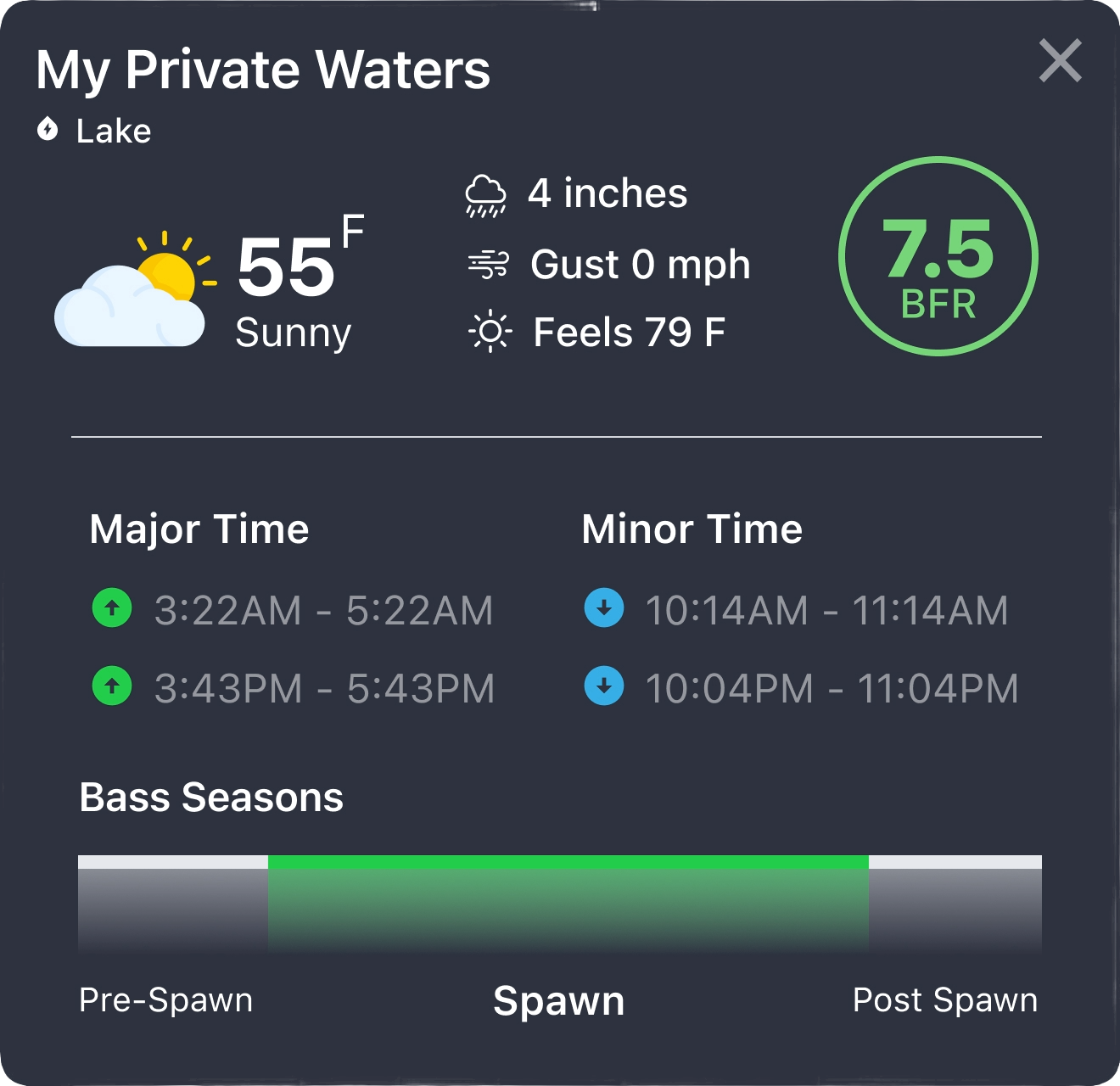
Task: Close the My Private Waters card
Action: pyautogui.click(x=1060, y=61)
